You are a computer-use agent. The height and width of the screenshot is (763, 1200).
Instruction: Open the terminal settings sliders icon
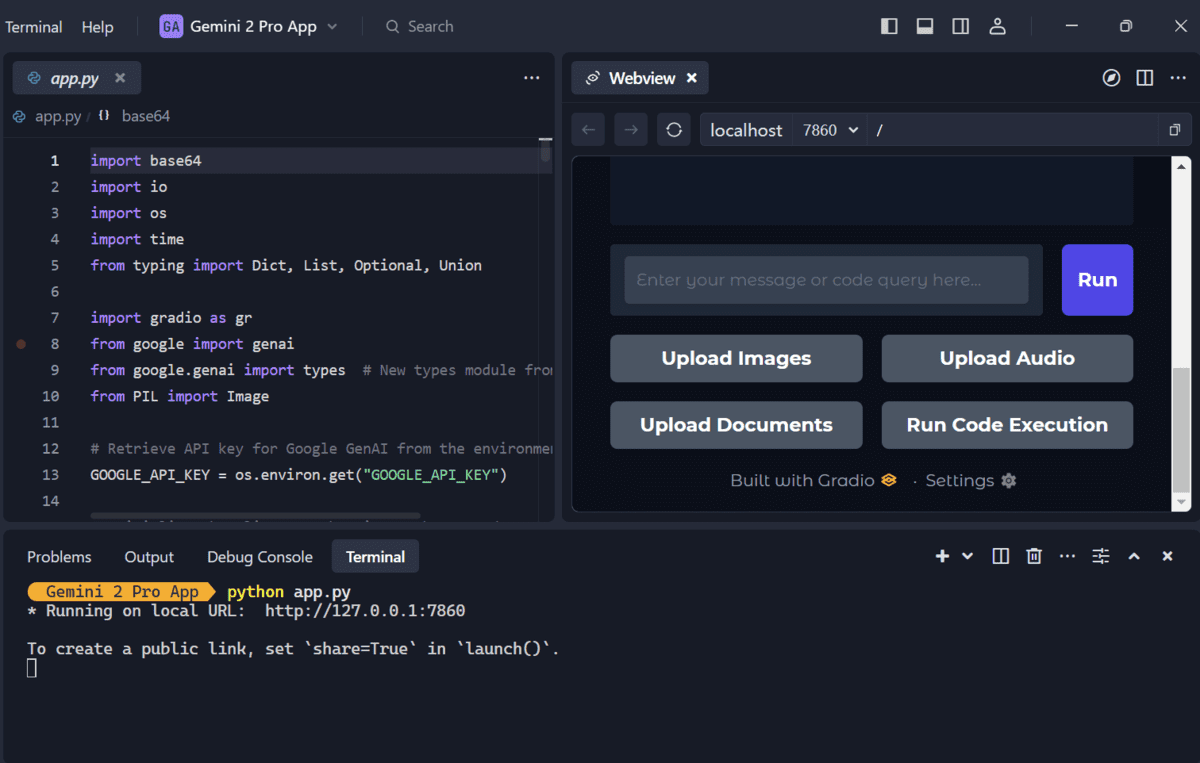[1101, 556]
